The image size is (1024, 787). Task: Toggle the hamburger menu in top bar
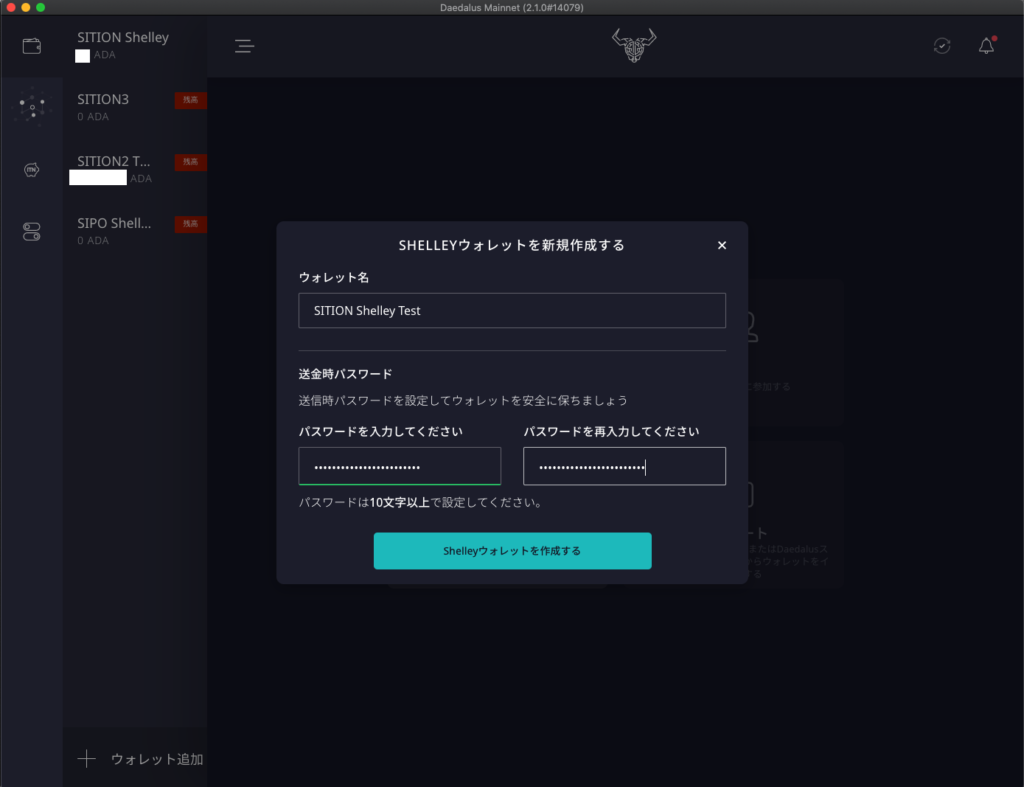tap(244, 46)
